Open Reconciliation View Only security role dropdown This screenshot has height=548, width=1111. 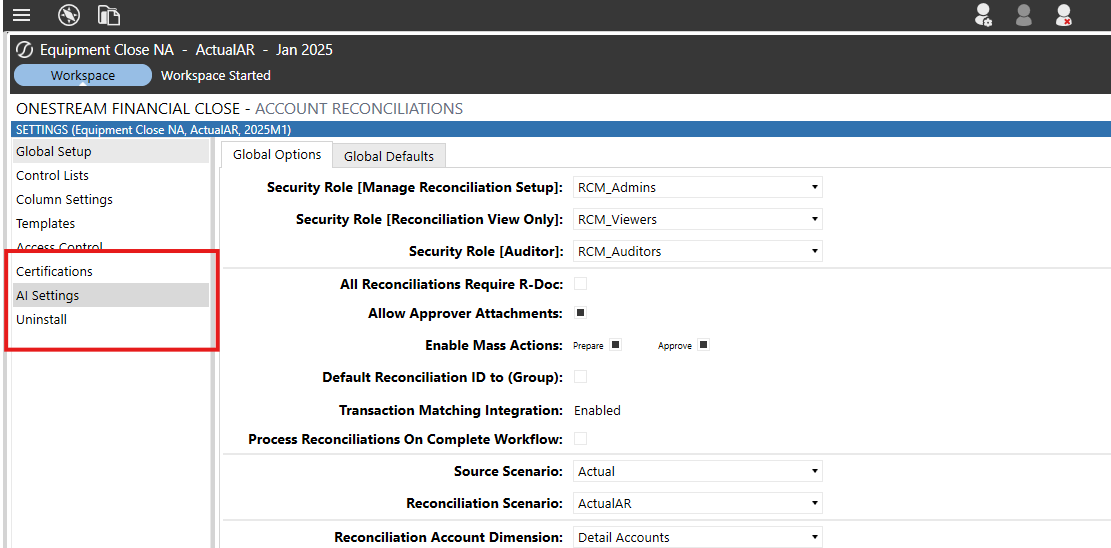coord(697,219)
